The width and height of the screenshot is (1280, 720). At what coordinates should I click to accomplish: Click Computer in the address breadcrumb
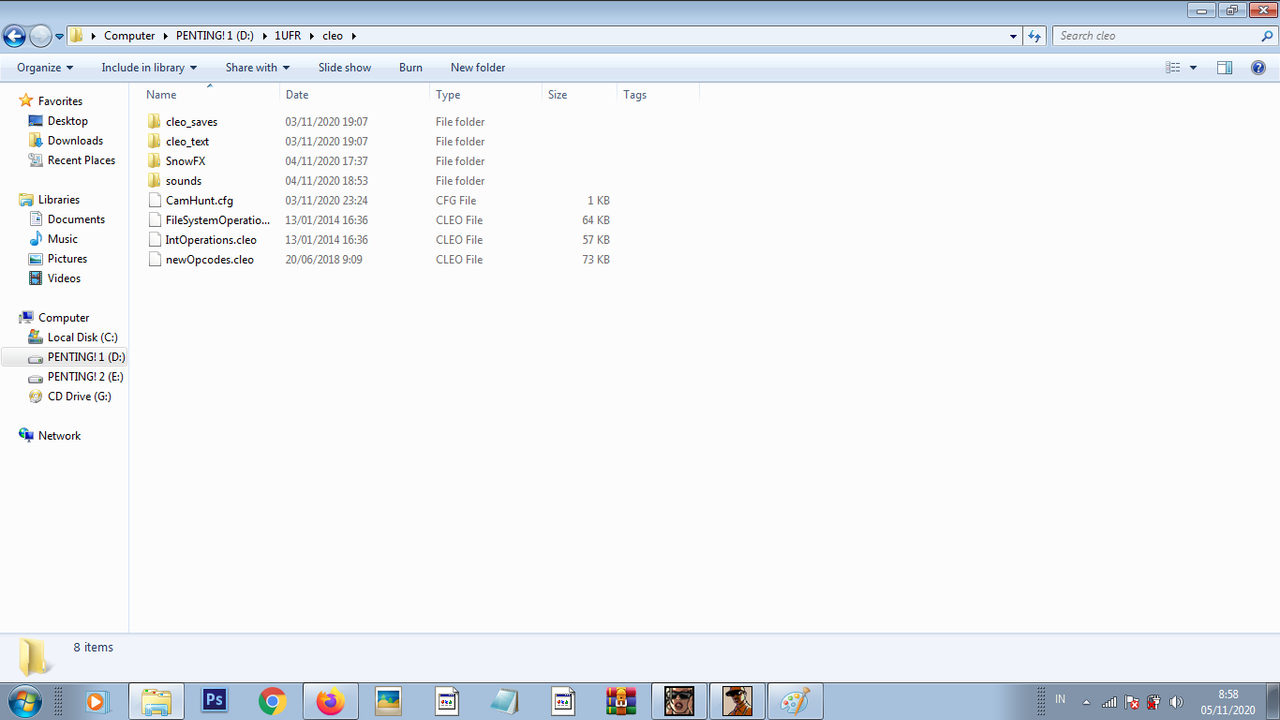[x=130, y=36]
